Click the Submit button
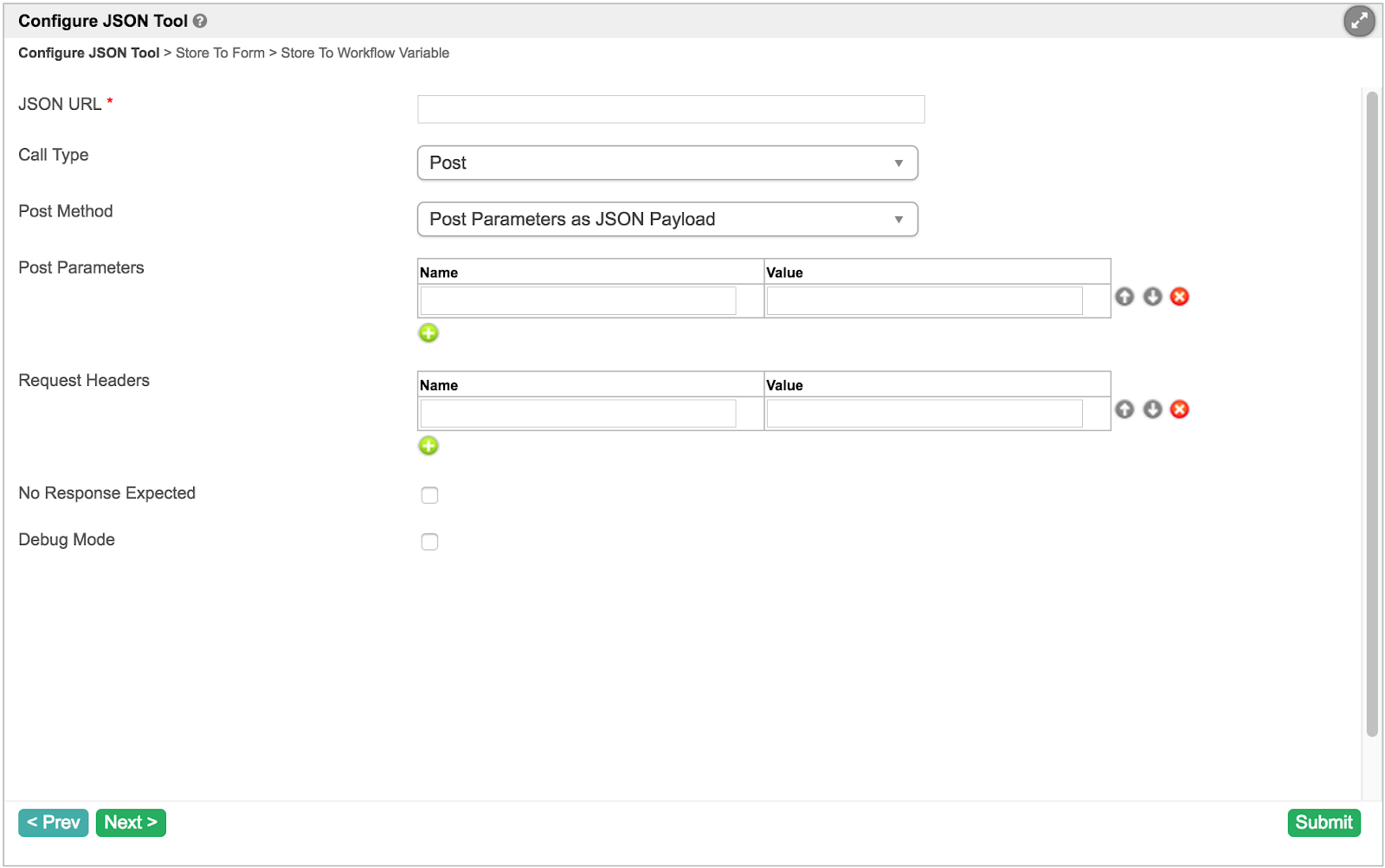The width and height of the screenshot is (1385, 868). 1324,822
